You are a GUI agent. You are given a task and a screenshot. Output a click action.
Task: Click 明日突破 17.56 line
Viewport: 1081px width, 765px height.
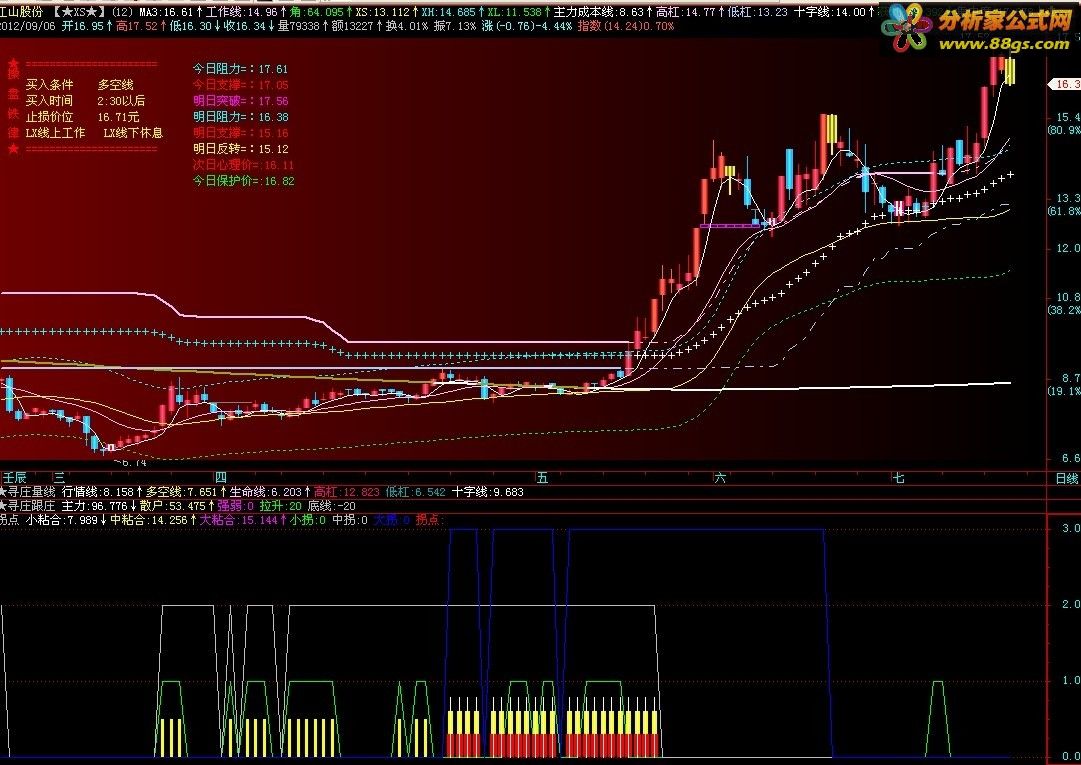[240, 101]
